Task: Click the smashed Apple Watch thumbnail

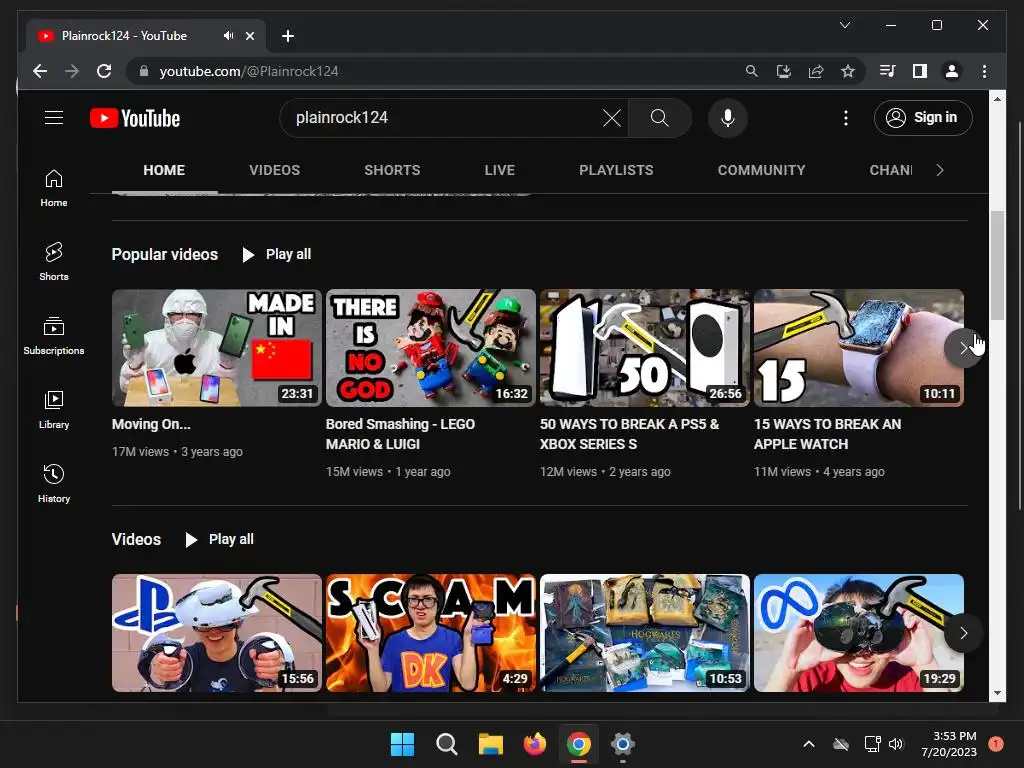Action: pyautogui.click(x=859, y=348)
